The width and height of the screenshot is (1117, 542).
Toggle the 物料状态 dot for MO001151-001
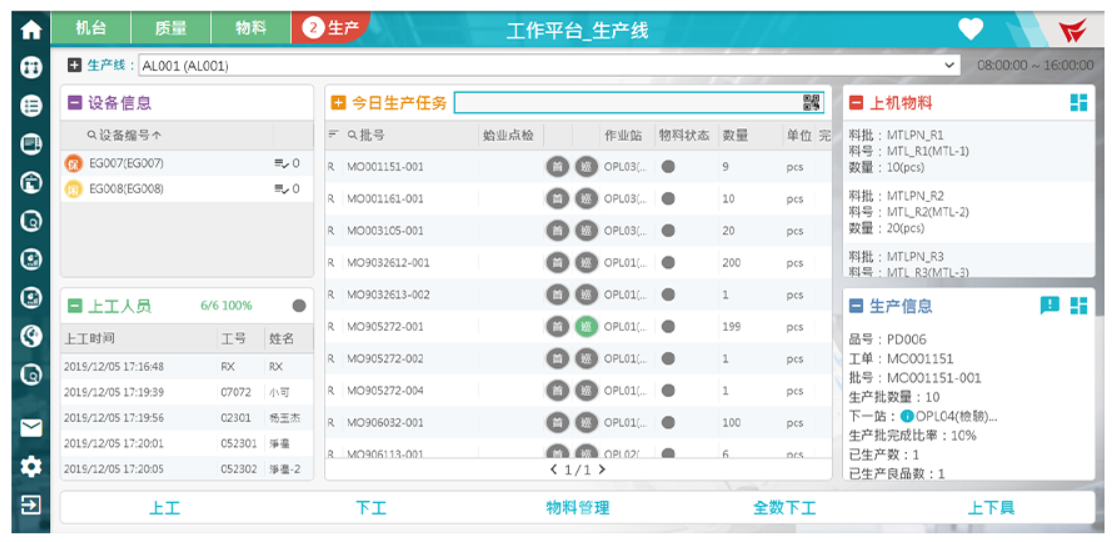click(x=668, y=167)
